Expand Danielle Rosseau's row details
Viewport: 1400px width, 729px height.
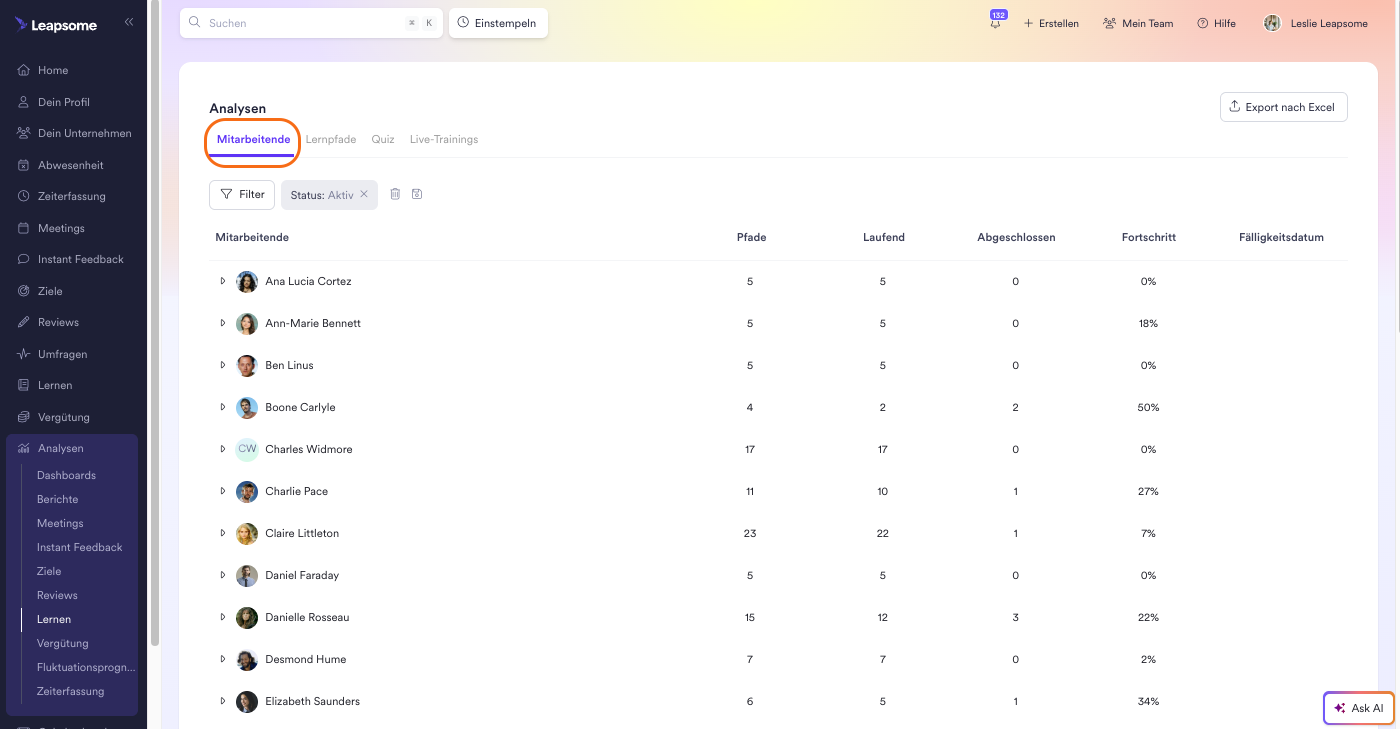point(223,617)
